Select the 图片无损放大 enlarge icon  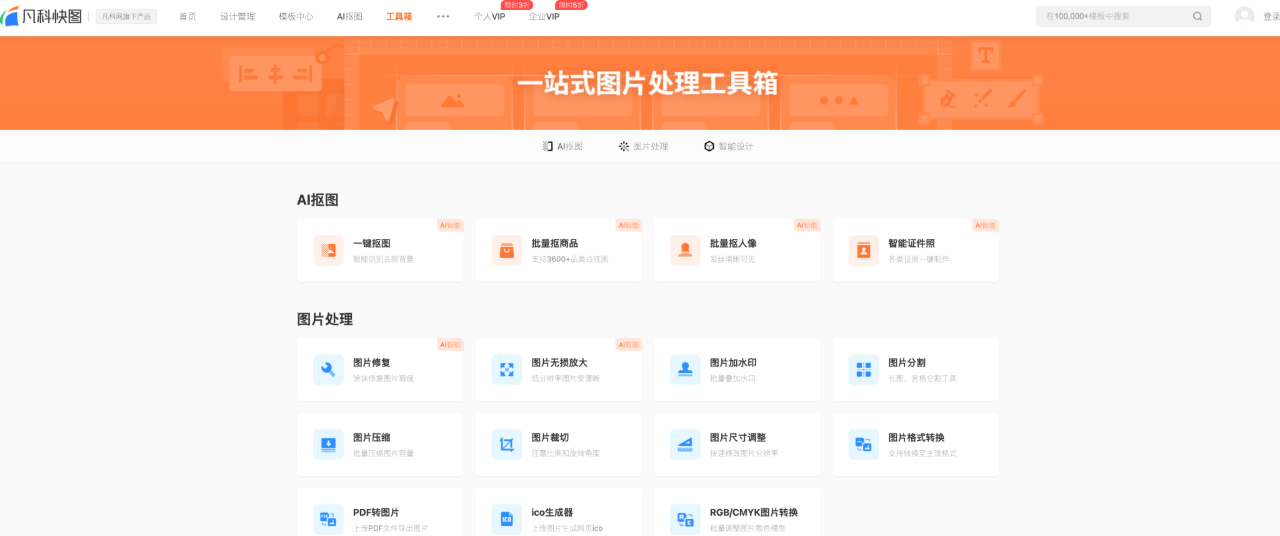click(507, 370)
